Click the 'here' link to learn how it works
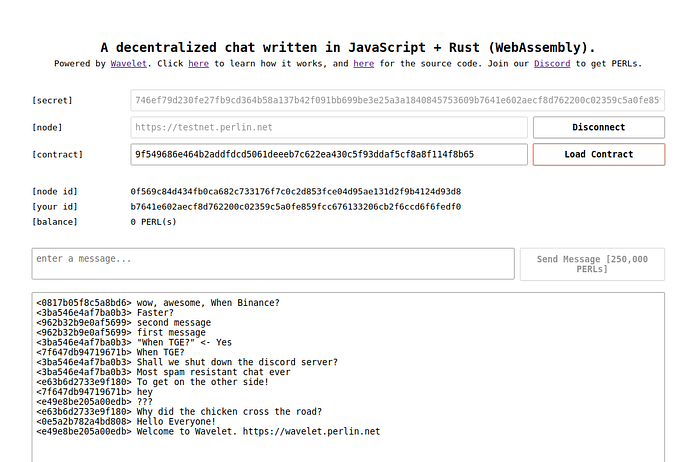Screen dimensions: 700x462 coord(199,63)
